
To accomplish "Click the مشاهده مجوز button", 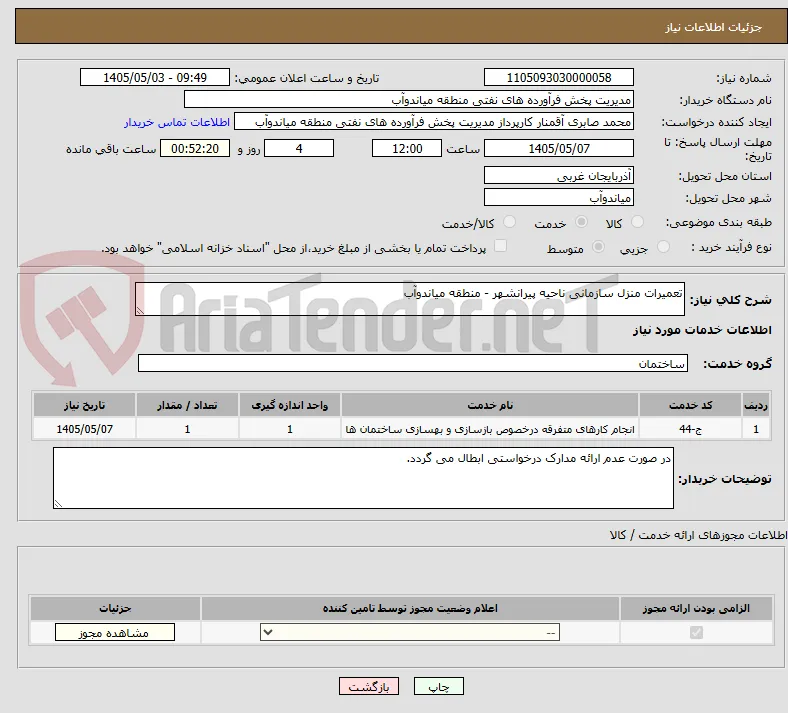I will coord(115,632).
